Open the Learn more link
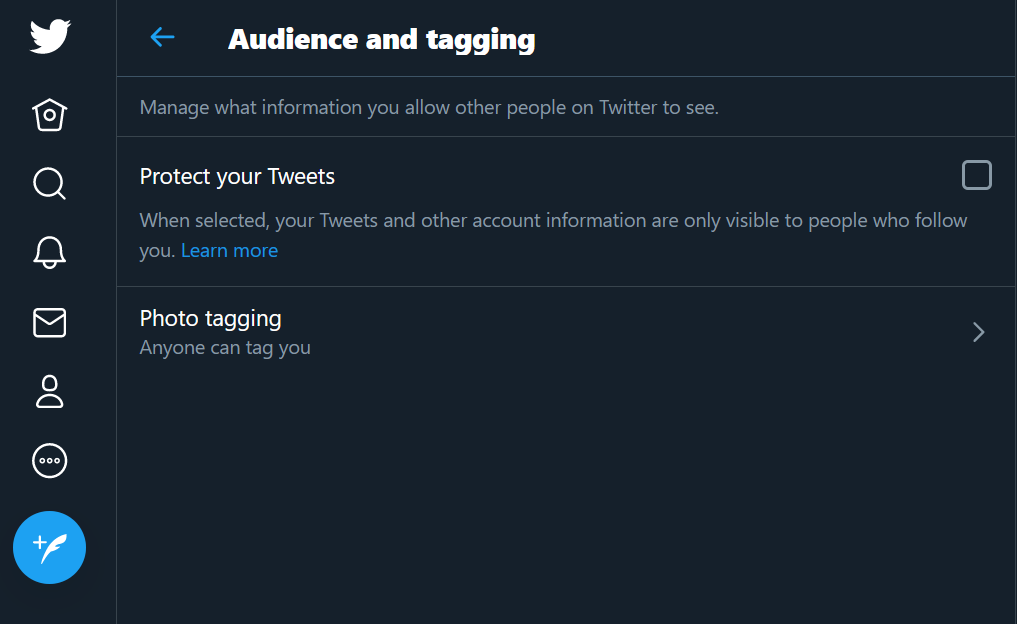1017x624 pixels. click(229, 250)
